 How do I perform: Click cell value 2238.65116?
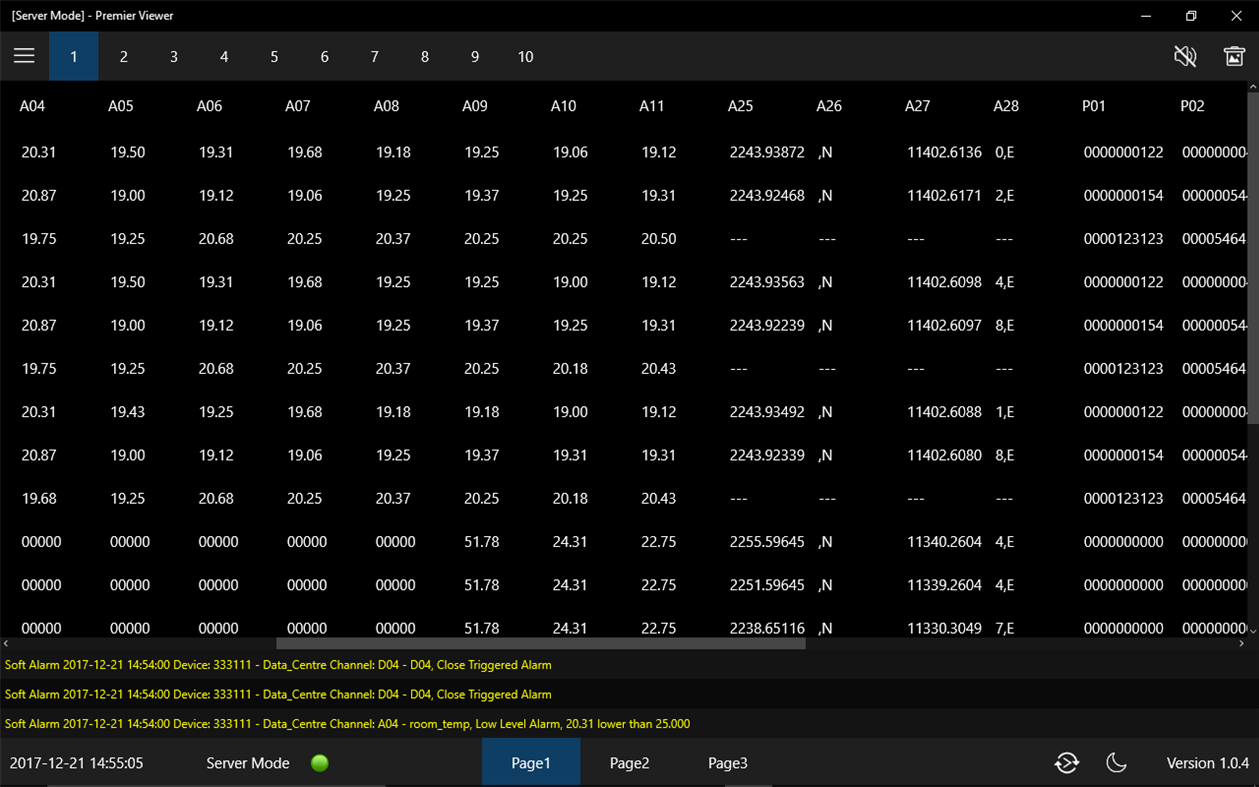coord(767,628)
